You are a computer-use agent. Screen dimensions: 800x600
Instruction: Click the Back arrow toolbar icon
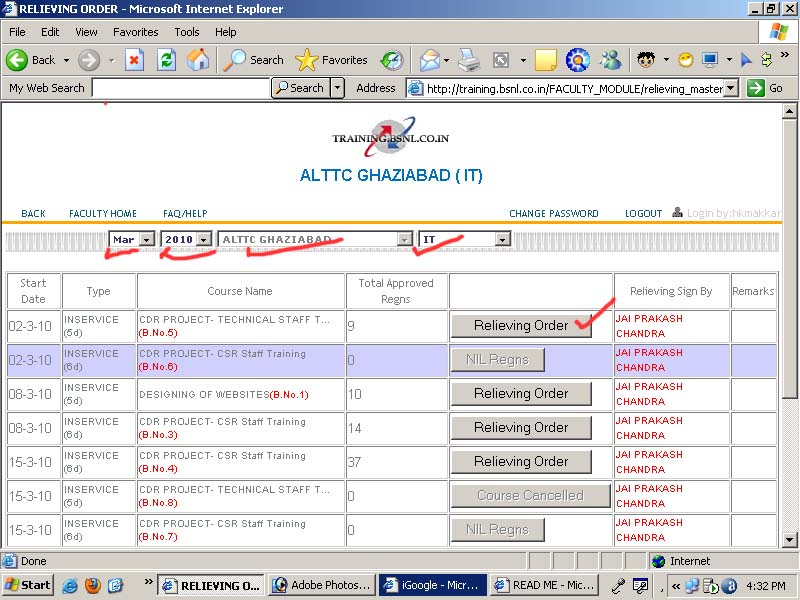pyautogui.click(x=17, y=60)
